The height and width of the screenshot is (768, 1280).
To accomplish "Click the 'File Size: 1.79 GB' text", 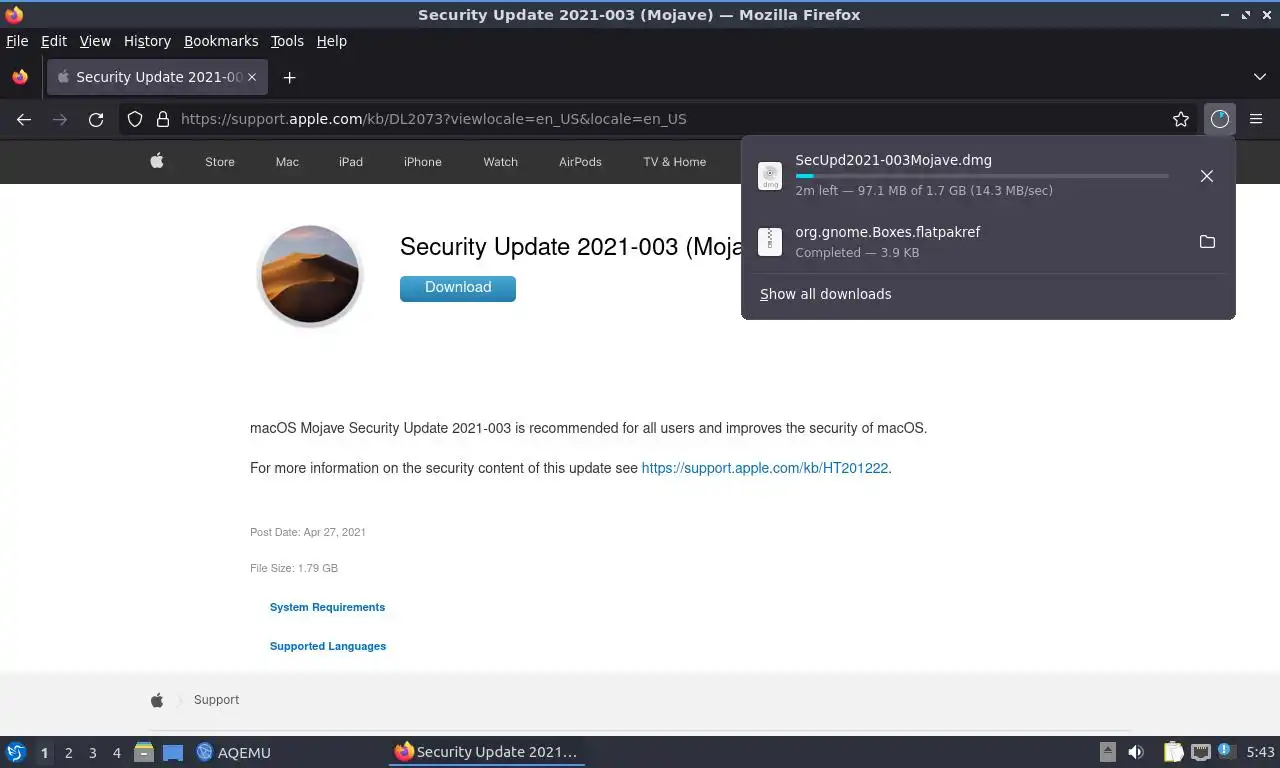I will (x=294, y=568).
